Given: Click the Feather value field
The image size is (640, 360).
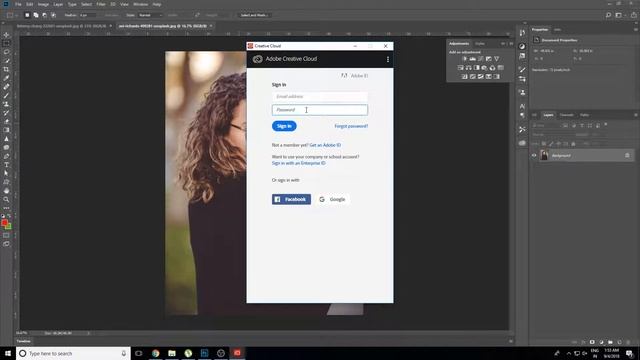Looking at the screenshot, I should [x=87, y=15].
